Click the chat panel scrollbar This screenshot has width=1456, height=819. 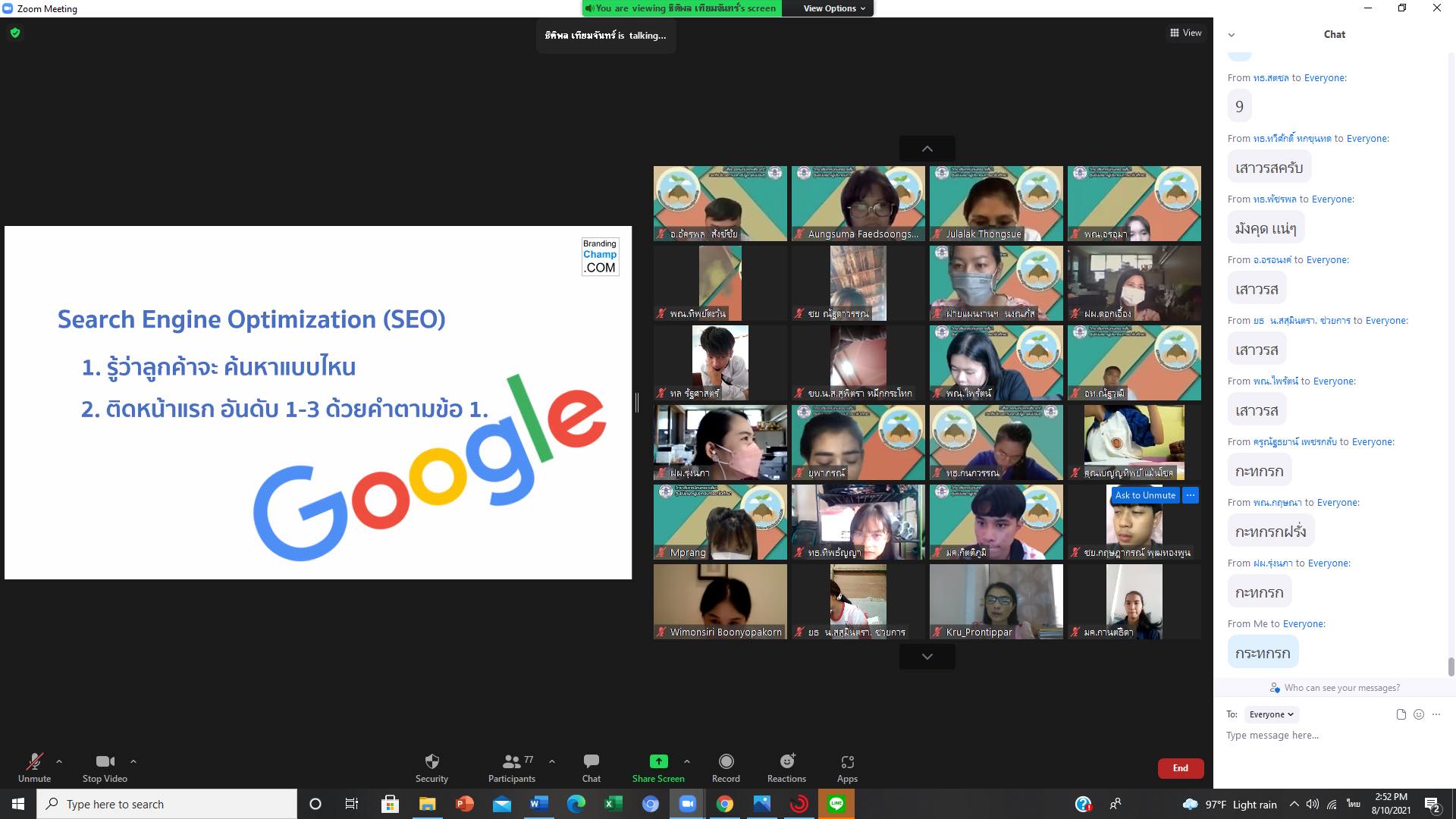tap(1451, 667)
